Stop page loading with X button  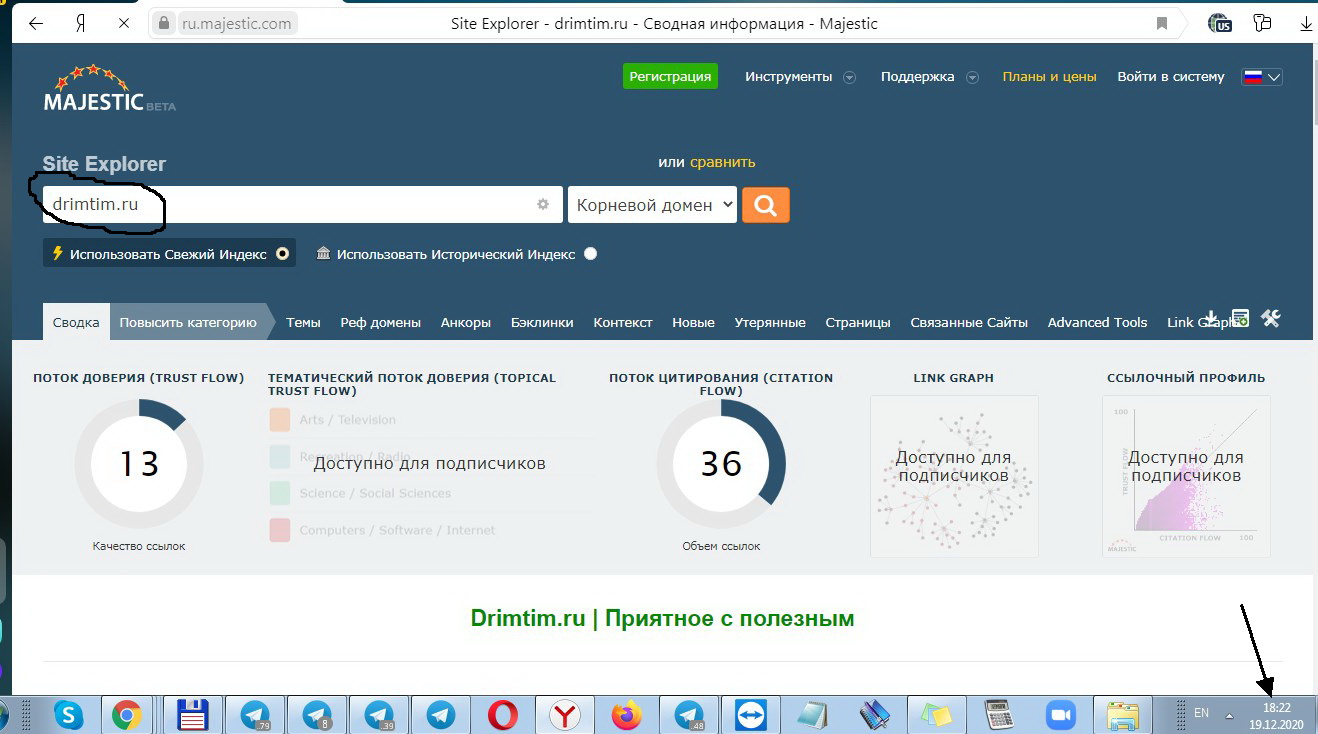click(x=123, y=23)
